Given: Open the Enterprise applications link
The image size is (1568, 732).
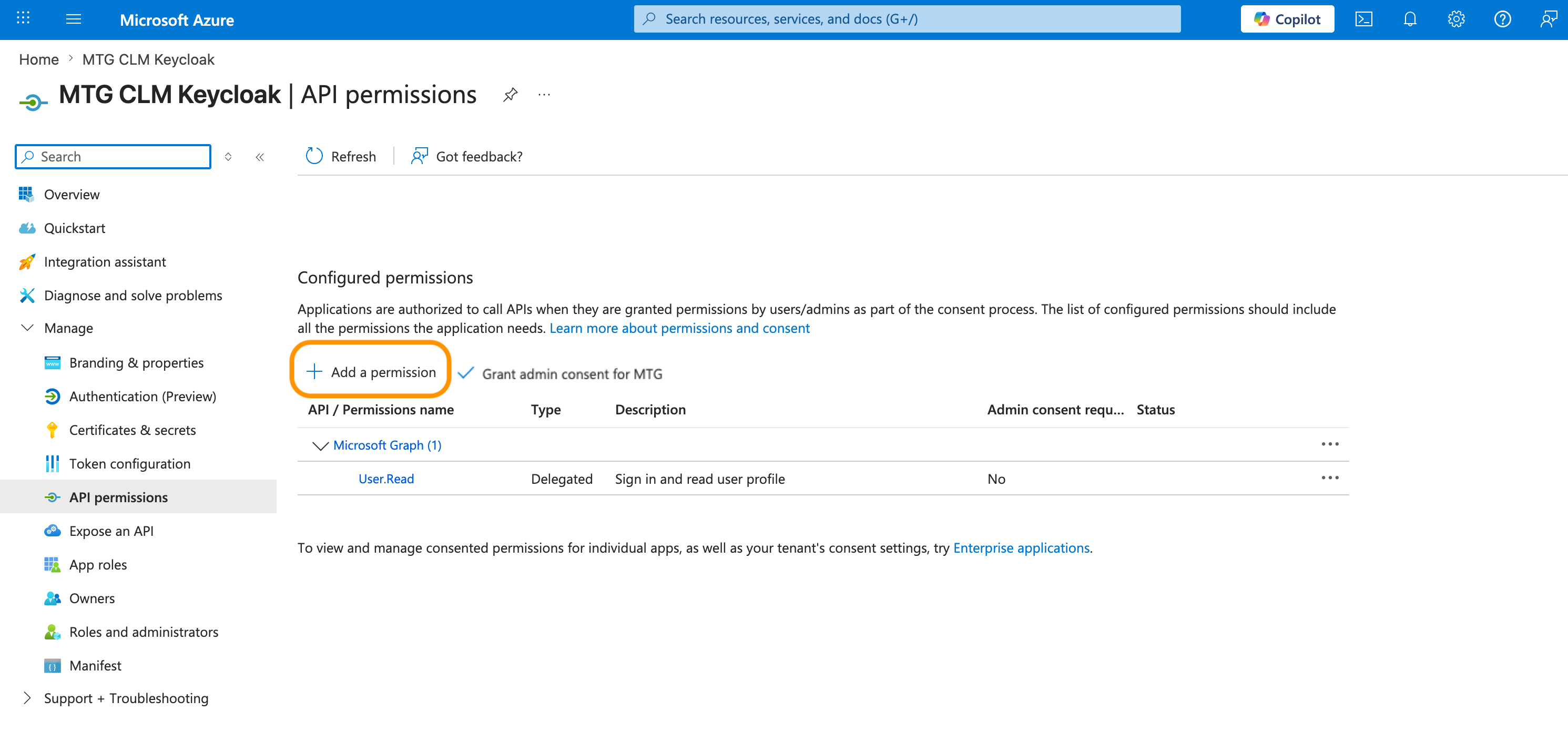Looking at the screenshot, I should coord(1021,547).
